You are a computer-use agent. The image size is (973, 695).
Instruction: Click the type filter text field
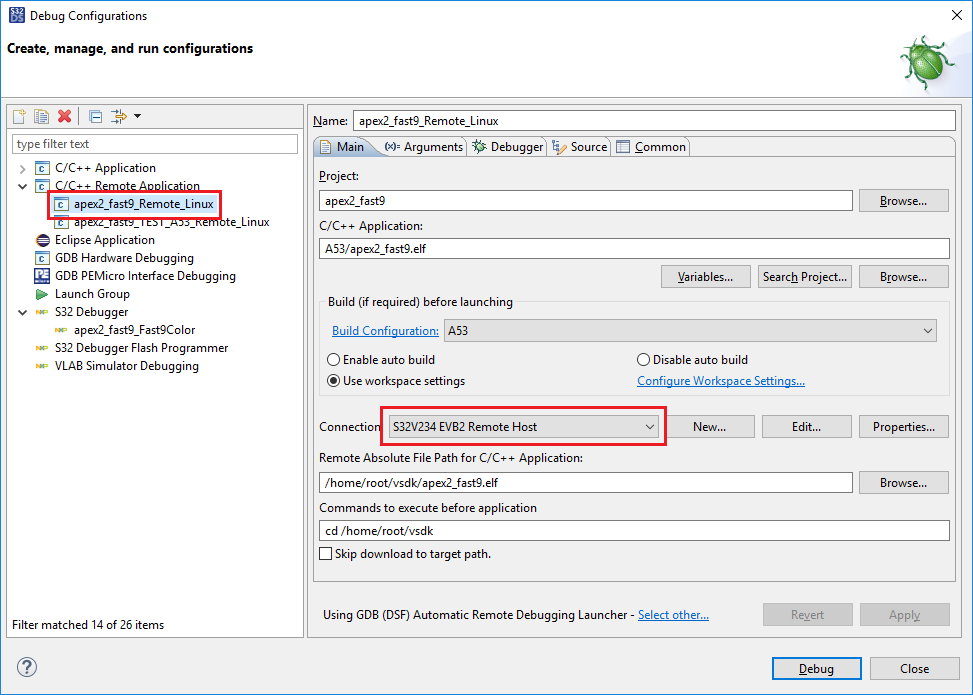pos(155,144)
